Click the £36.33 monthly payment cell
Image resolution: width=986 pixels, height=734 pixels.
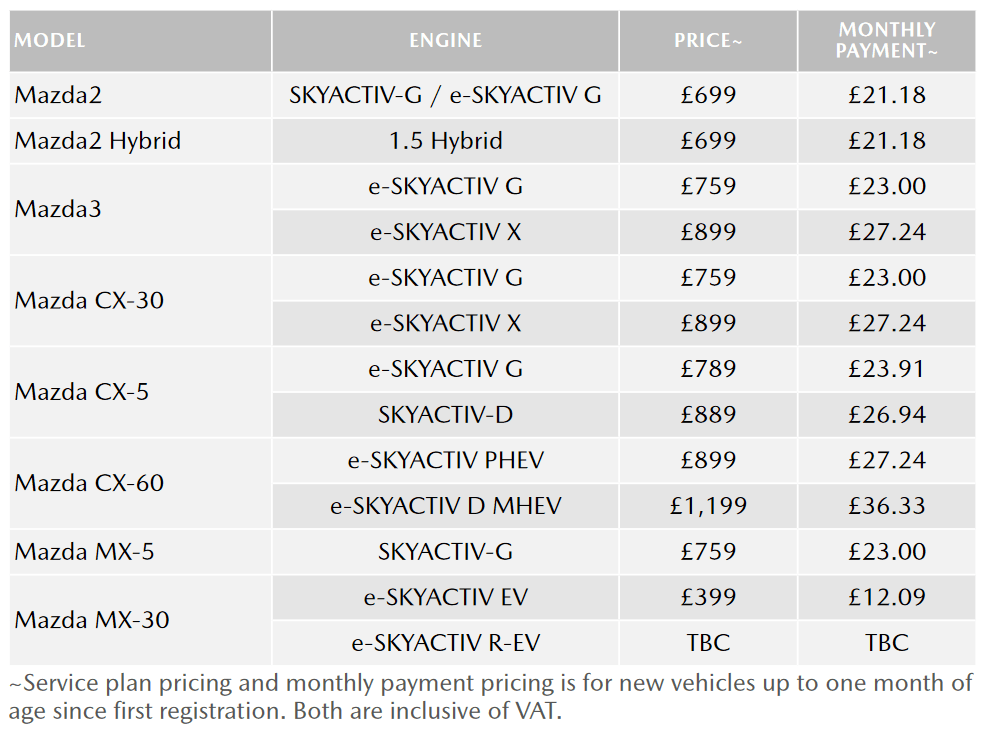pos(887,506)
